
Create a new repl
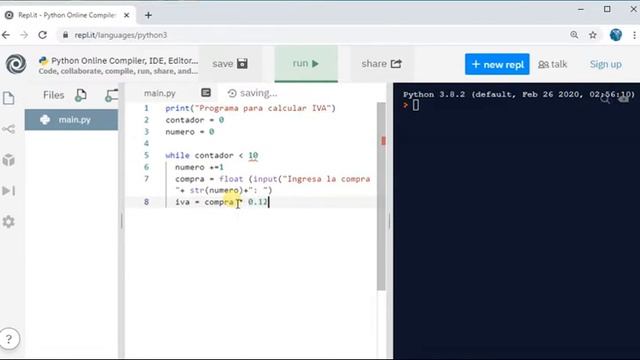click(x=497, y=64)
